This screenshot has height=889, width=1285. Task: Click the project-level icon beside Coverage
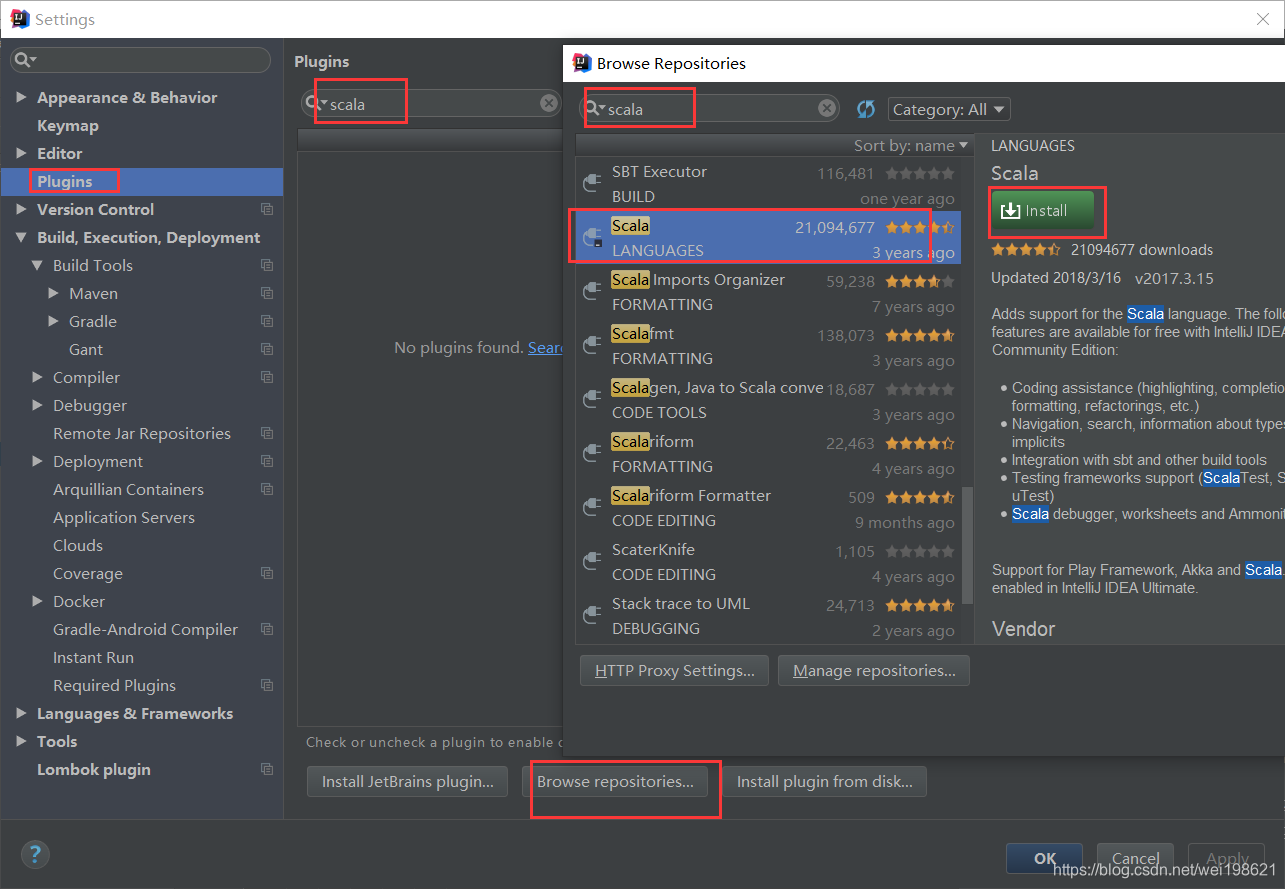click(x=267, y=573)
